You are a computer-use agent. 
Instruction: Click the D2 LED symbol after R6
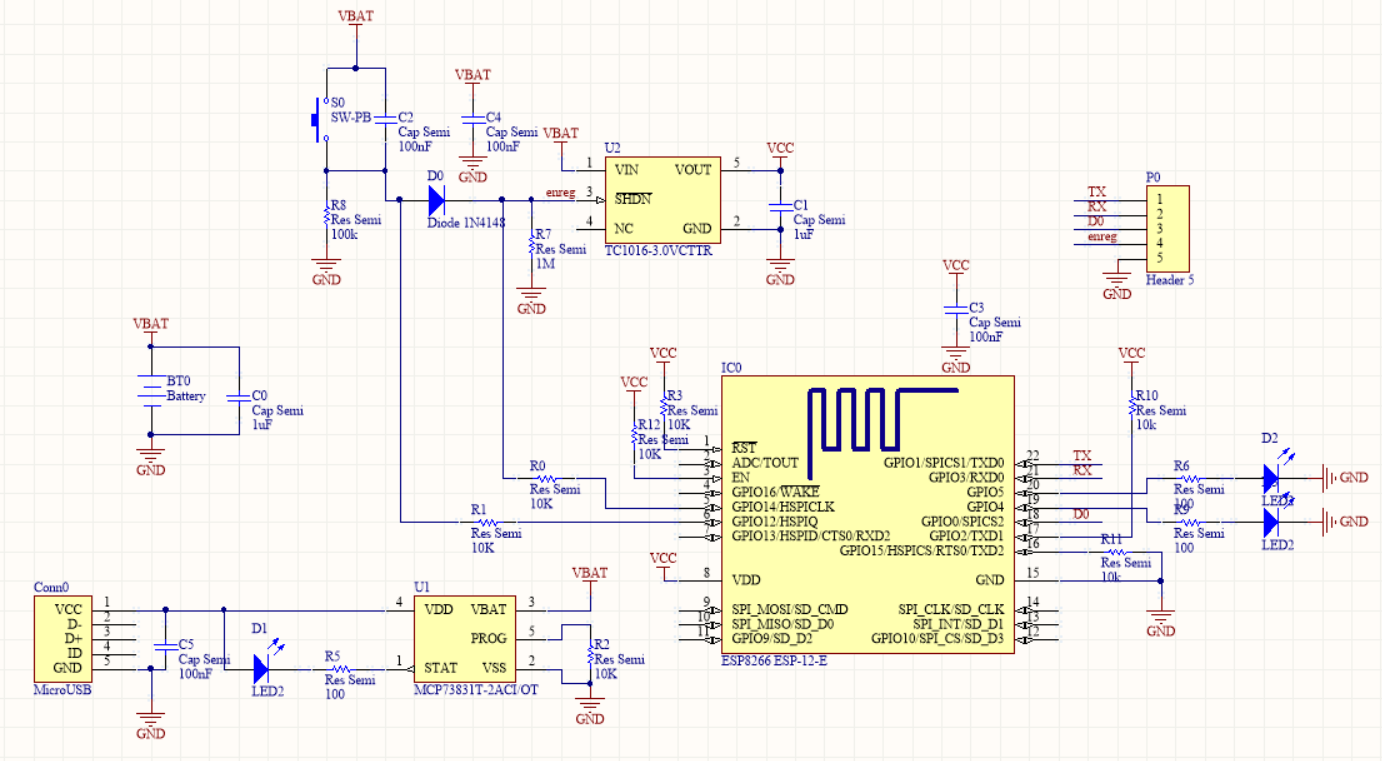[x=1272, y=478]
